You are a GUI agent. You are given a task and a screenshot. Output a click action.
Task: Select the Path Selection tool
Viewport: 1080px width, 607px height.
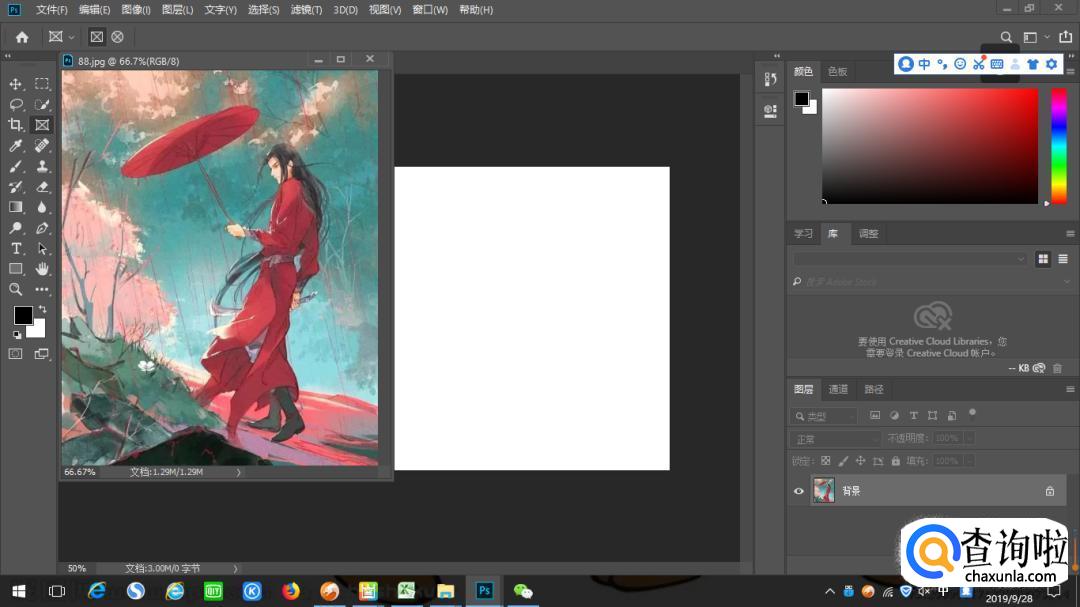click(x=42, y=248)
